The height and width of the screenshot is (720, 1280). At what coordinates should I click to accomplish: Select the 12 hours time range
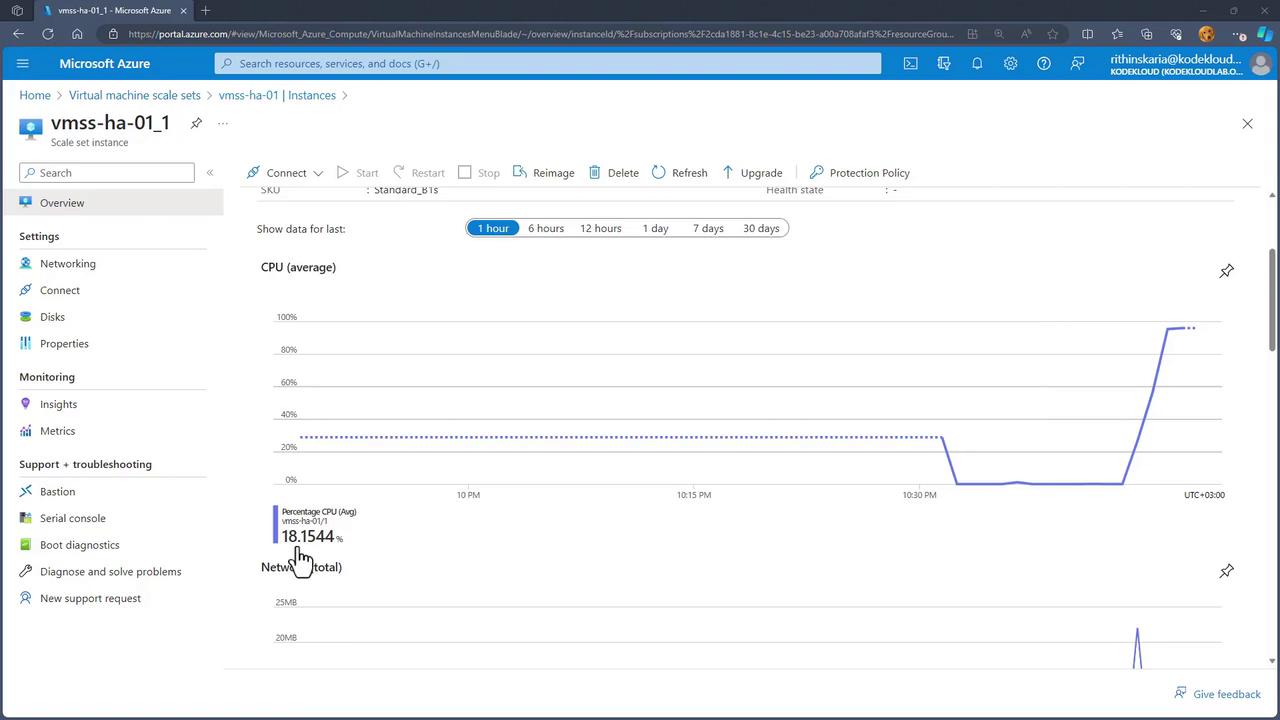pos(601,228)
